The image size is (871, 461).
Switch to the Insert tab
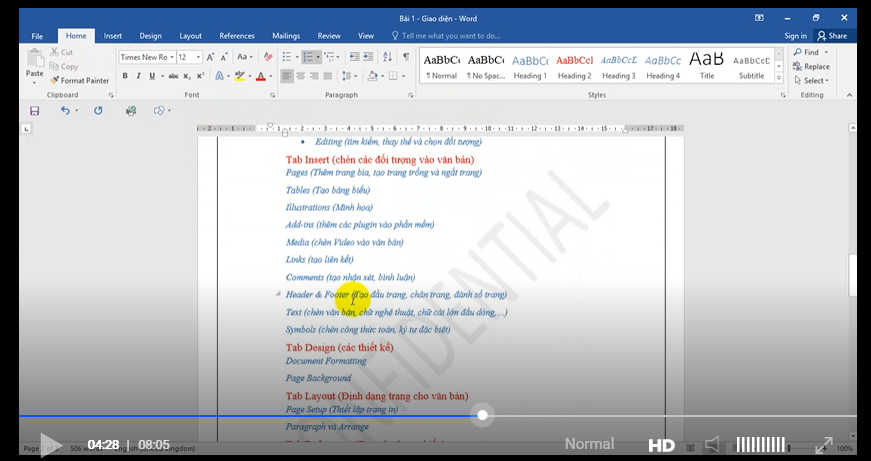click(x=113, y=36)
